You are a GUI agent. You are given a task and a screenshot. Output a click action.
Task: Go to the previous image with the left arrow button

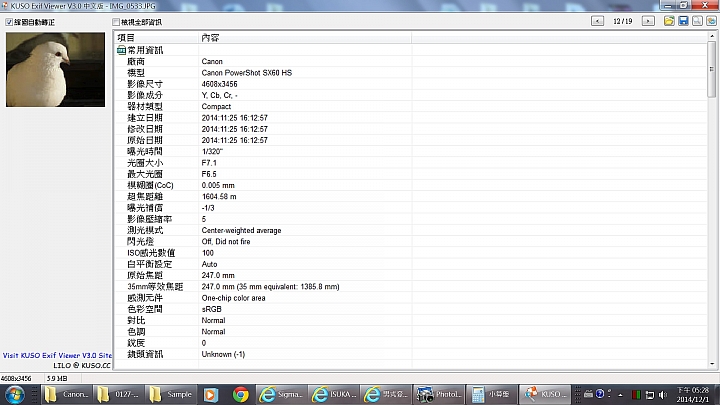[597, 21]
